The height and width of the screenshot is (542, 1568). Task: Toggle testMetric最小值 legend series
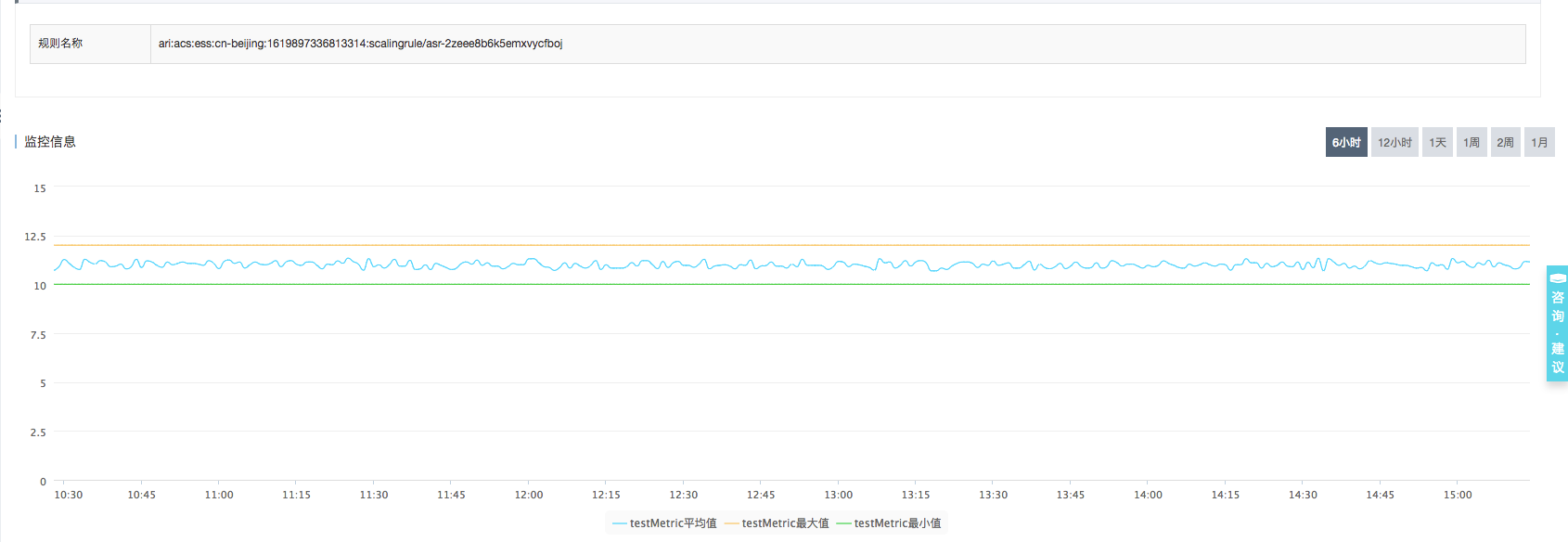[889, 523]
